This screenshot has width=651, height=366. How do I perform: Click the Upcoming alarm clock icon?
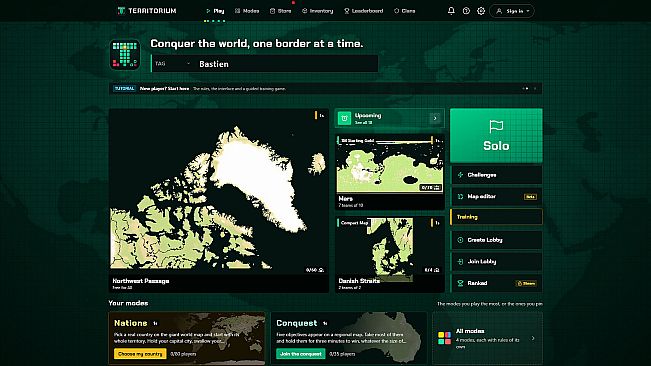(x=344, y=118)
